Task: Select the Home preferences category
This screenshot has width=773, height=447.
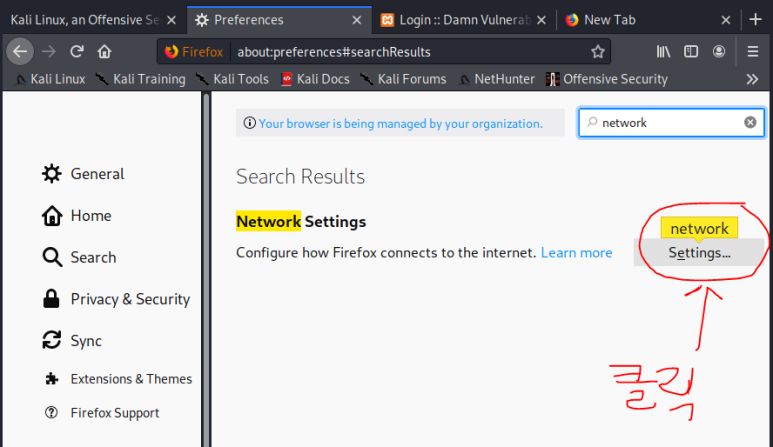Action: click(x=76, y=216)
